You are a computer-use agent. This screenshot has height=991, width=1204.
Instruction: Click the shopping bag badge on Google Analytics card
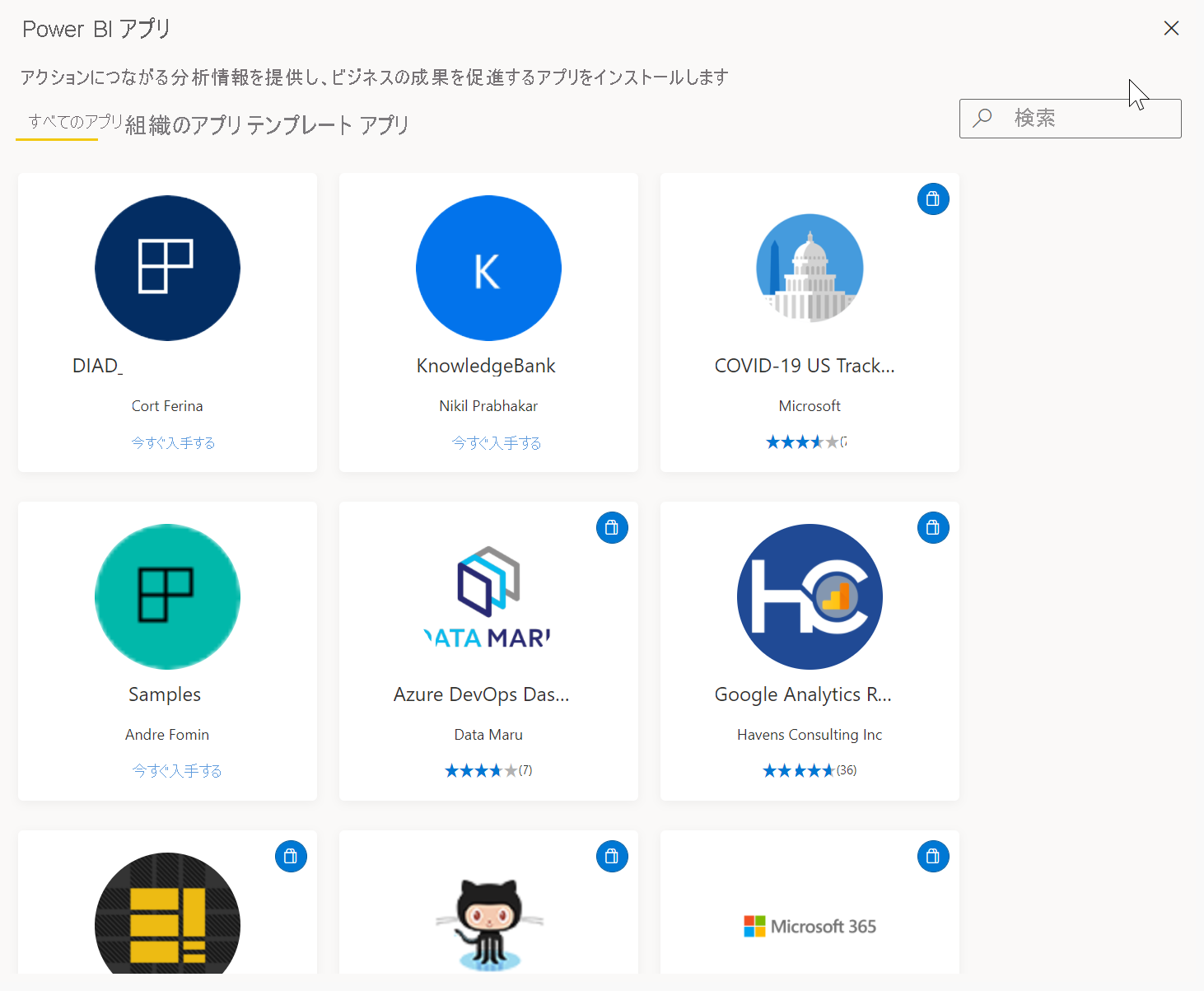pyautogui.click(x=933, y=527)
